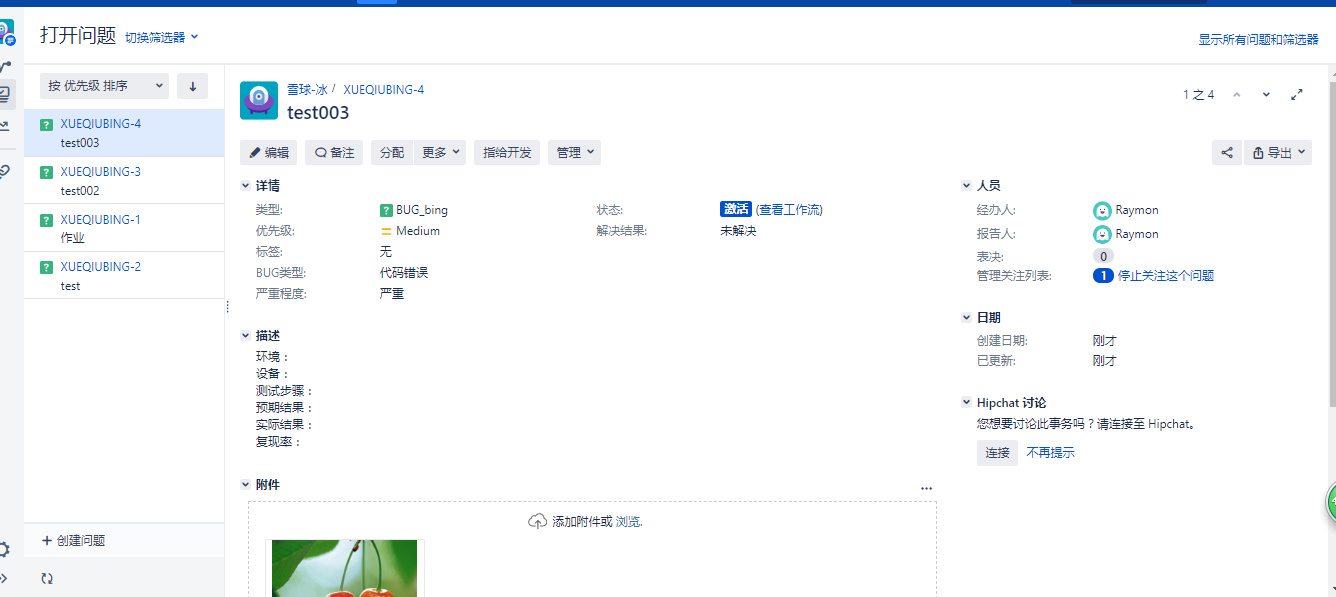This screenshot has height=597, width=1336.
Task: Refresh the issue list
Action: [47, 578]
